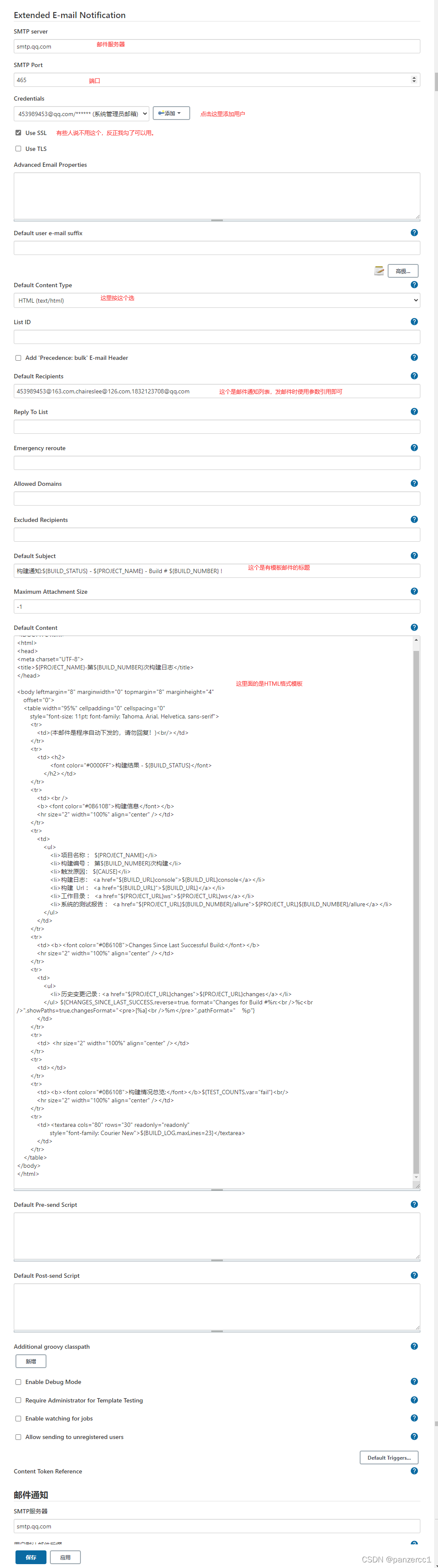This screenshot has height=1568, width=438.
Task: Focus the SMTP server field
Action: pos(217,46)
